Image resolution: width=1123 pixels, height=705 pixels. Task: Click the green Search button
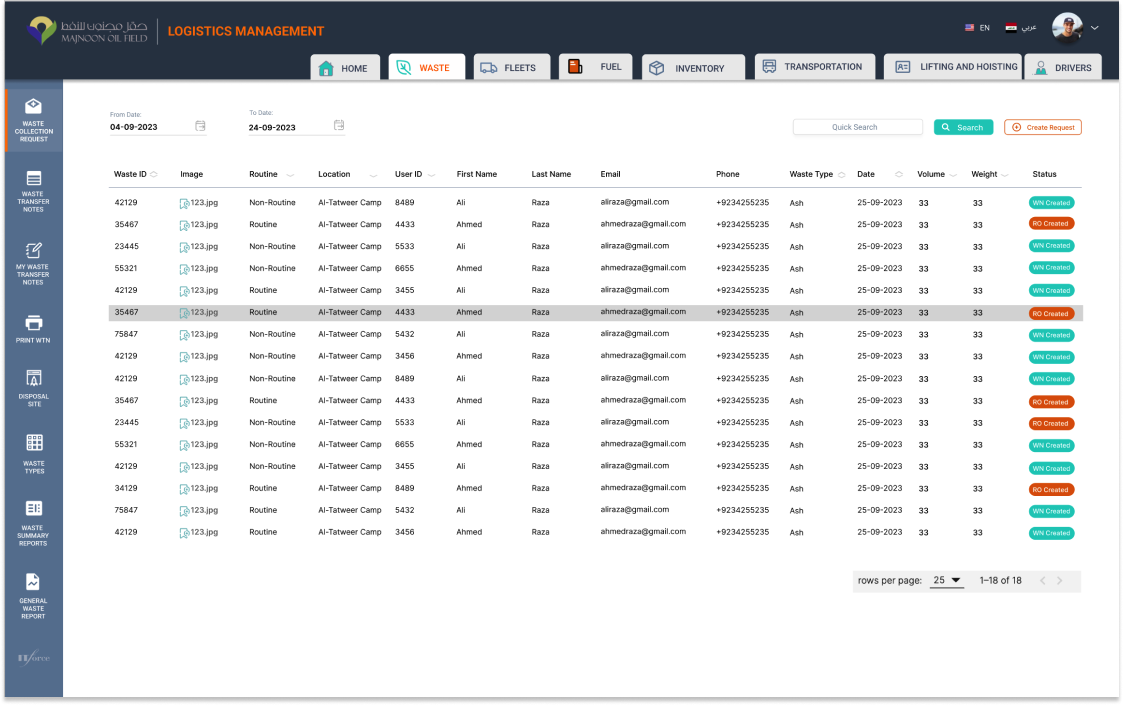click(963, 127)
